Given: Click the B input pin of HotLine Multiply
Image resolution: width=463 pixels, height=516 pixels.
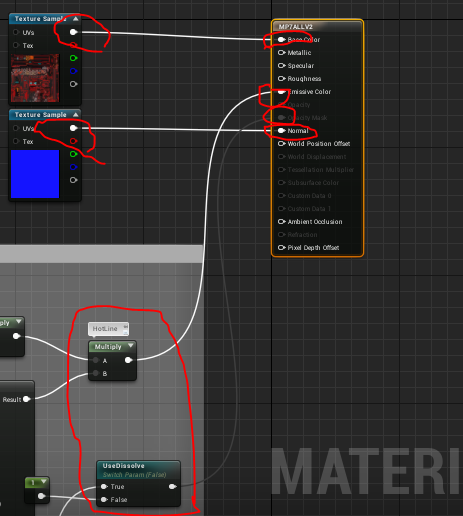Looking at the screenshot, I should point(96,373).
